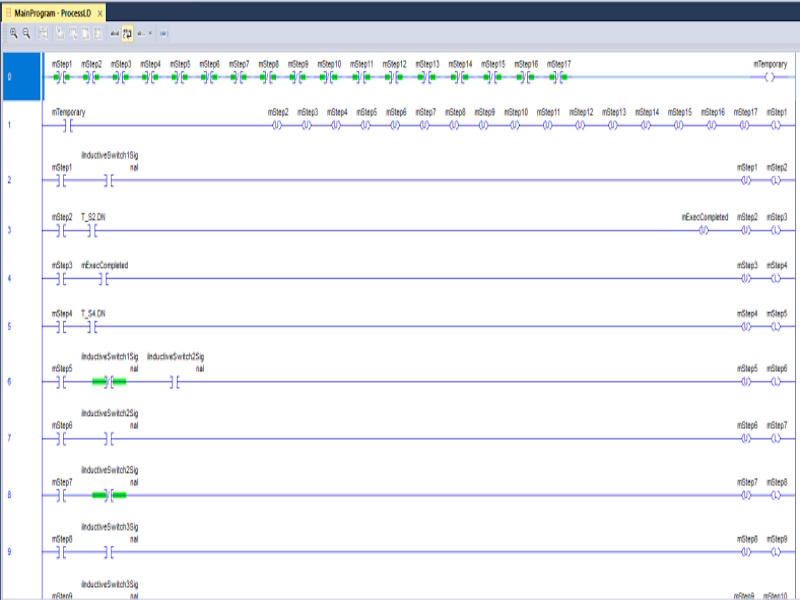Select rung number 9 in the margin
The image size is (800, 600).
9,552
